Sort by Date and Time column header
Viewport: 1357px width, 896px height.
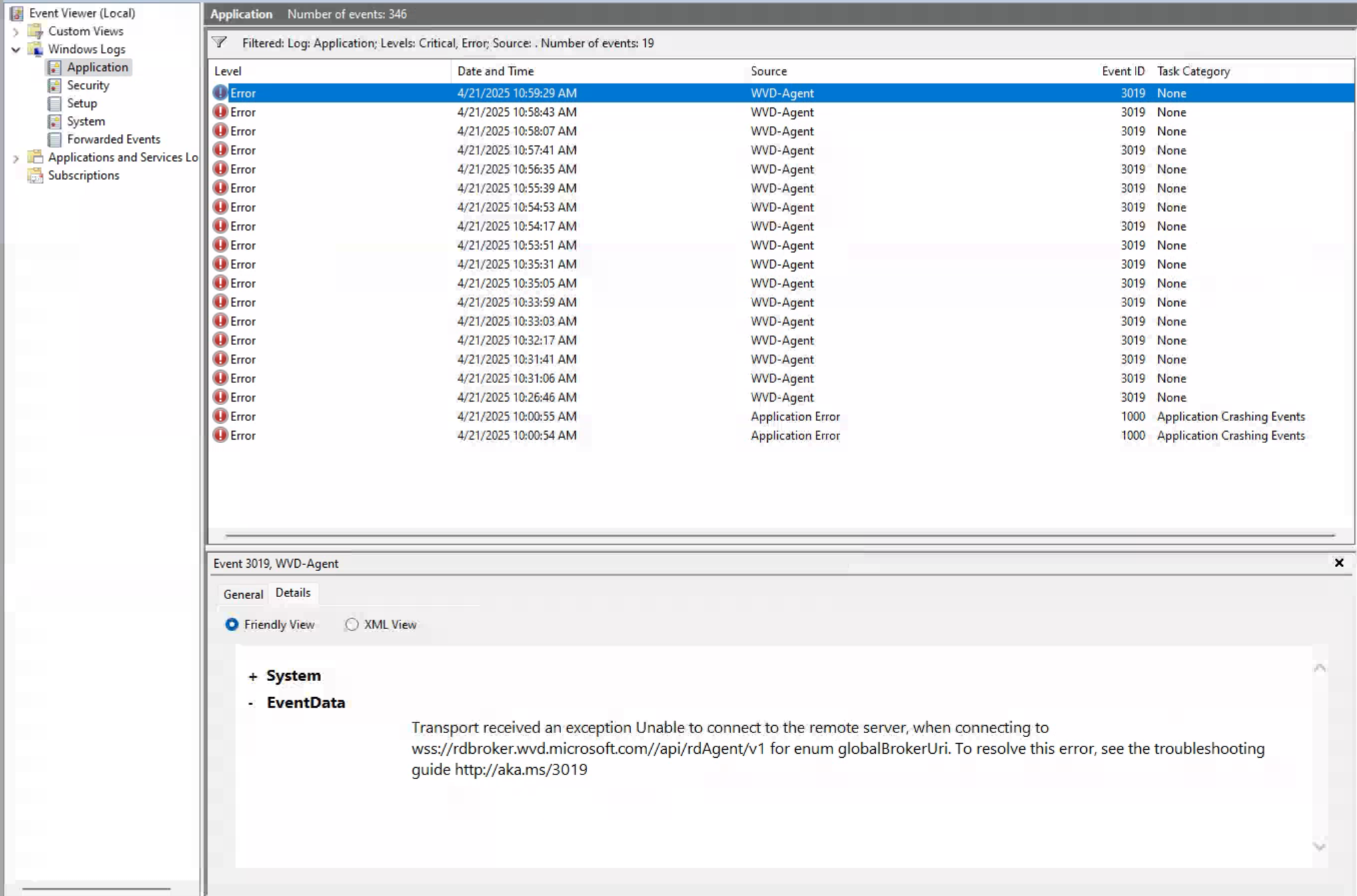495,71
